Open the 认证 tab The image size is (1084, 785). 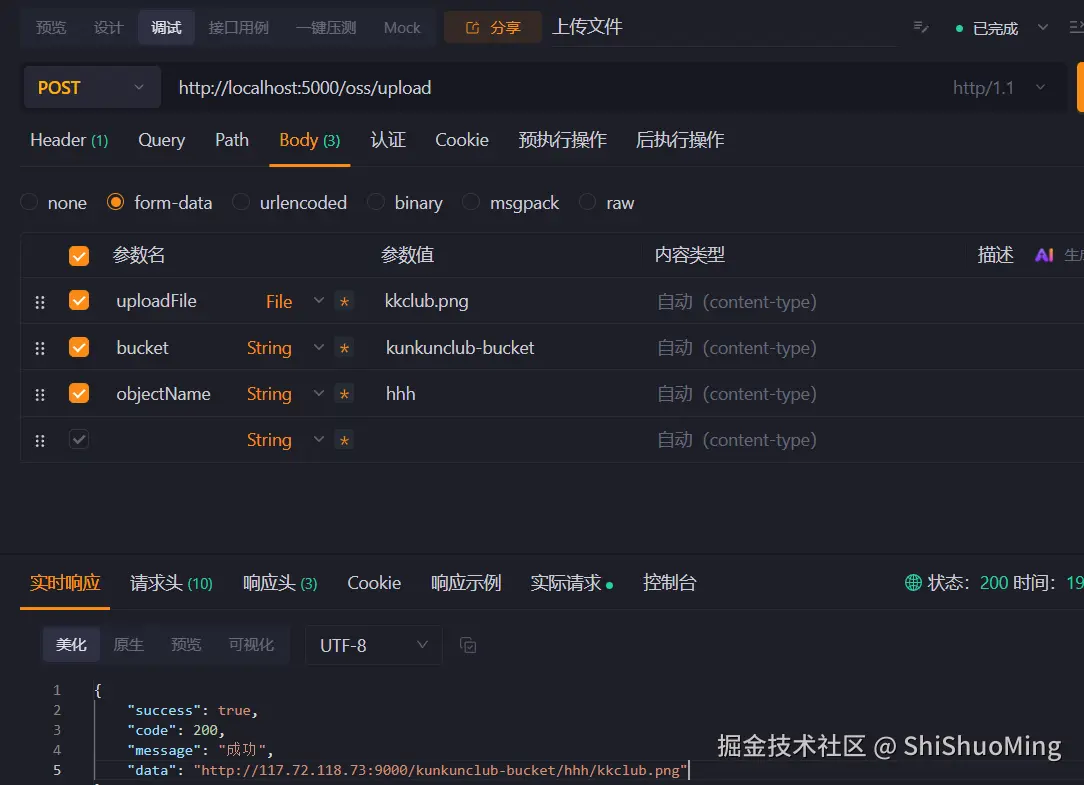pyautogui.click(x=388, y=140)
